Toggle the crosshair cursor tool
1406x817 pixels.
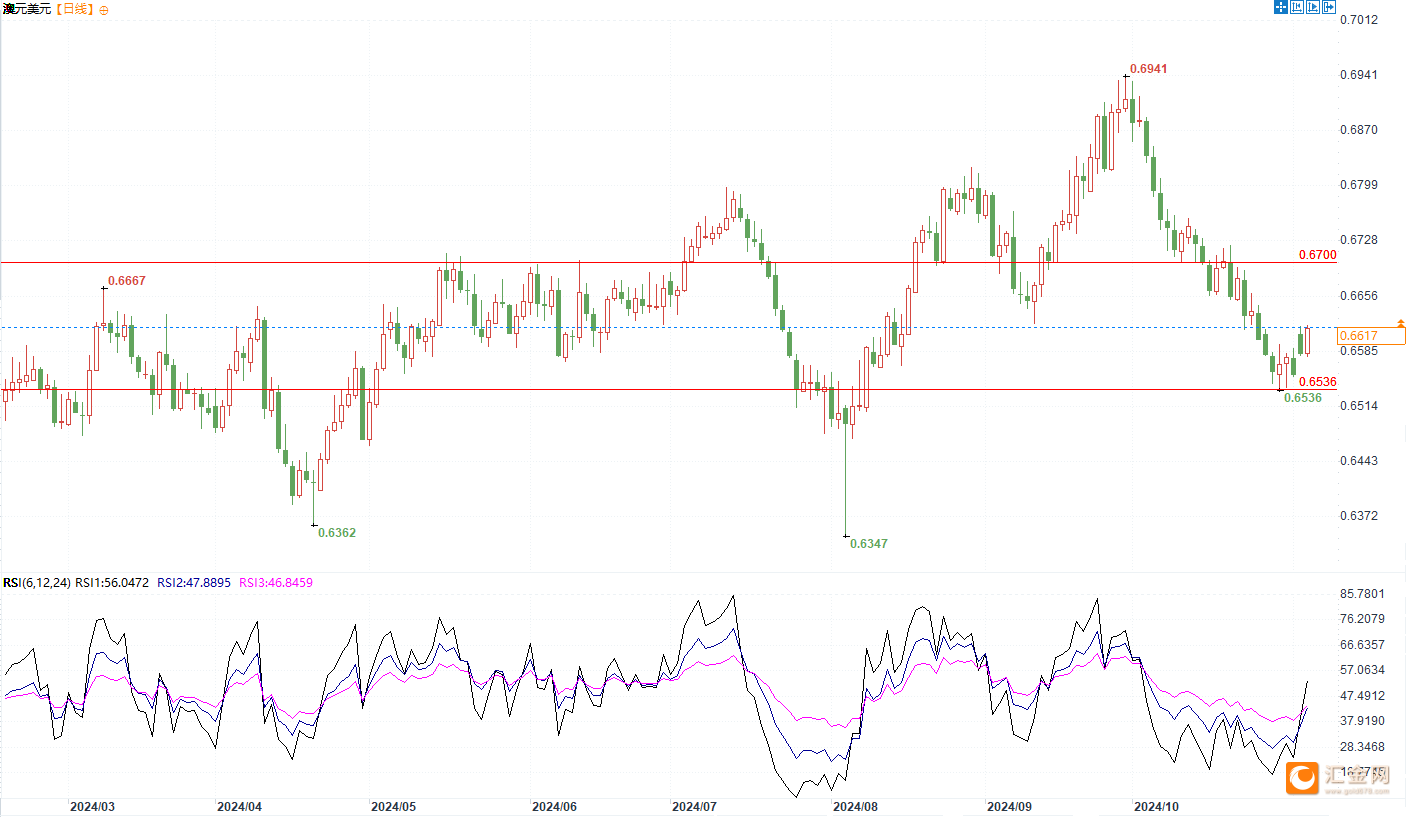[1281, 7]
